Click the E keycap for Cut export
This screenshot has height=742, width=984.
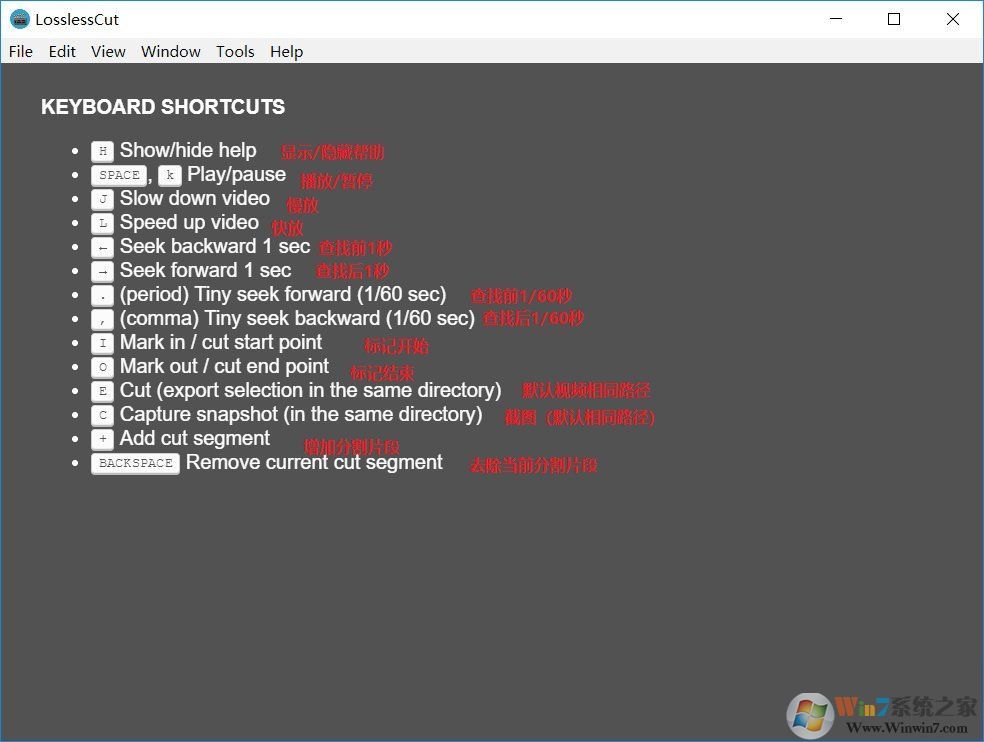pos(103,391)
